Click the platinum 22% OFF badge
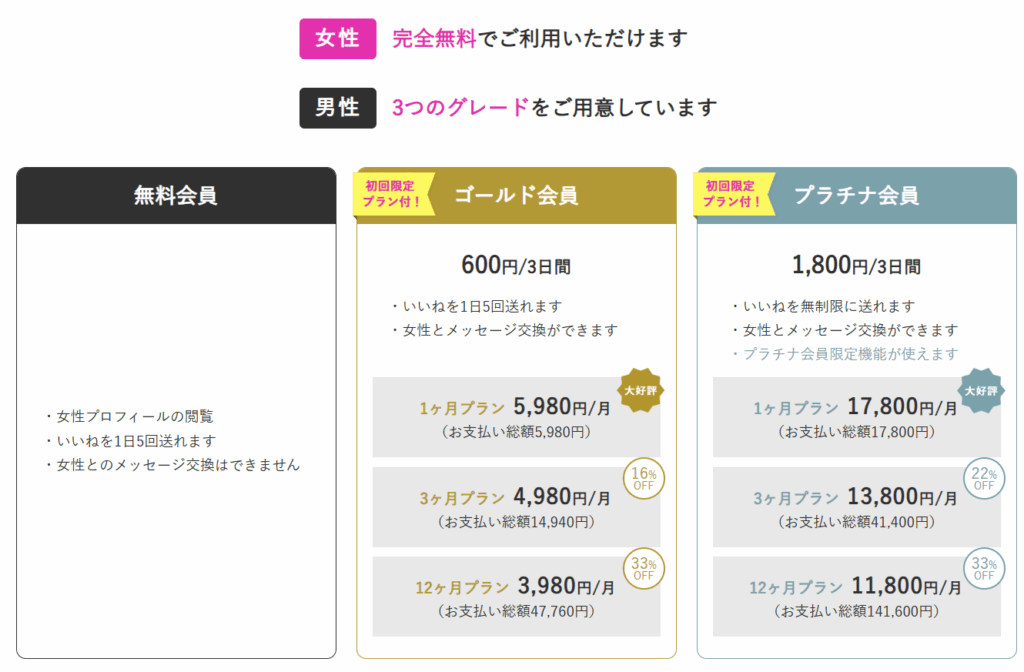Viewport: 1024px width, 672px height. pyautogui.click(x=984, y=479)
